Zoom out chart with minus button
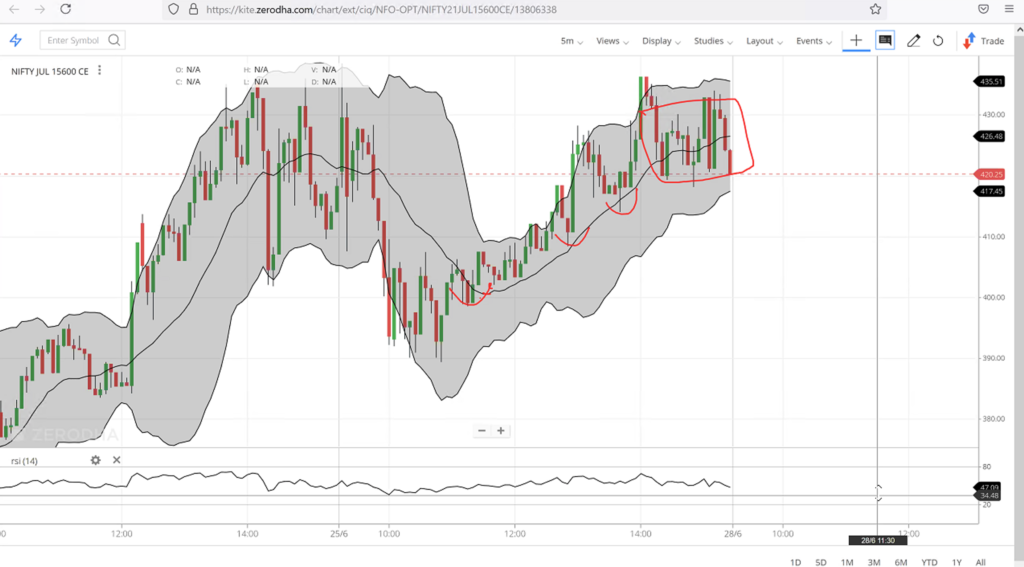 point(482,431)
